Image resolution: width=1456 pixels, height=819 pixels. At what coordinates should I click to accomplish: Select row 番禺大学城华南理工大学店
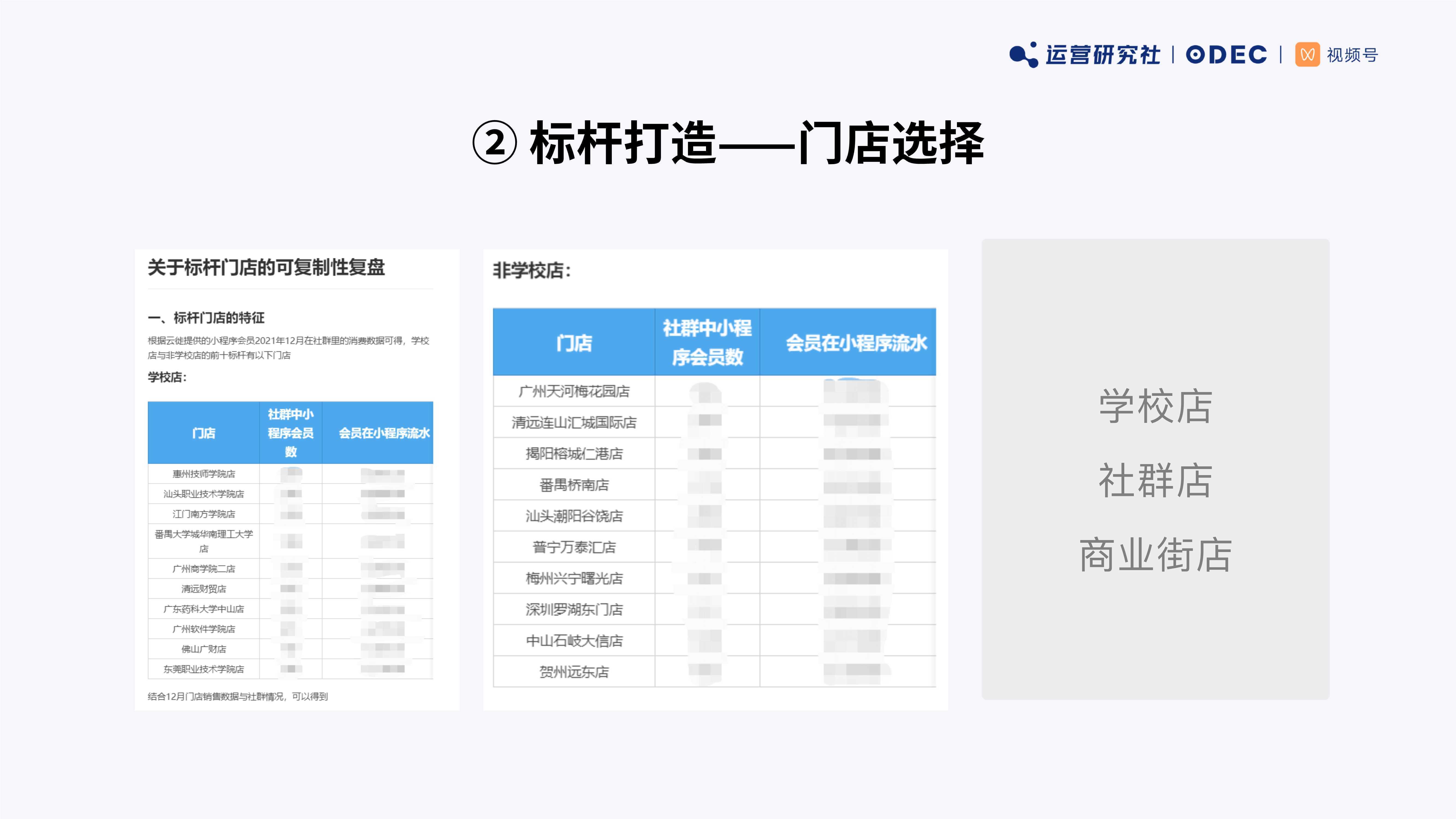click(290, 541)
